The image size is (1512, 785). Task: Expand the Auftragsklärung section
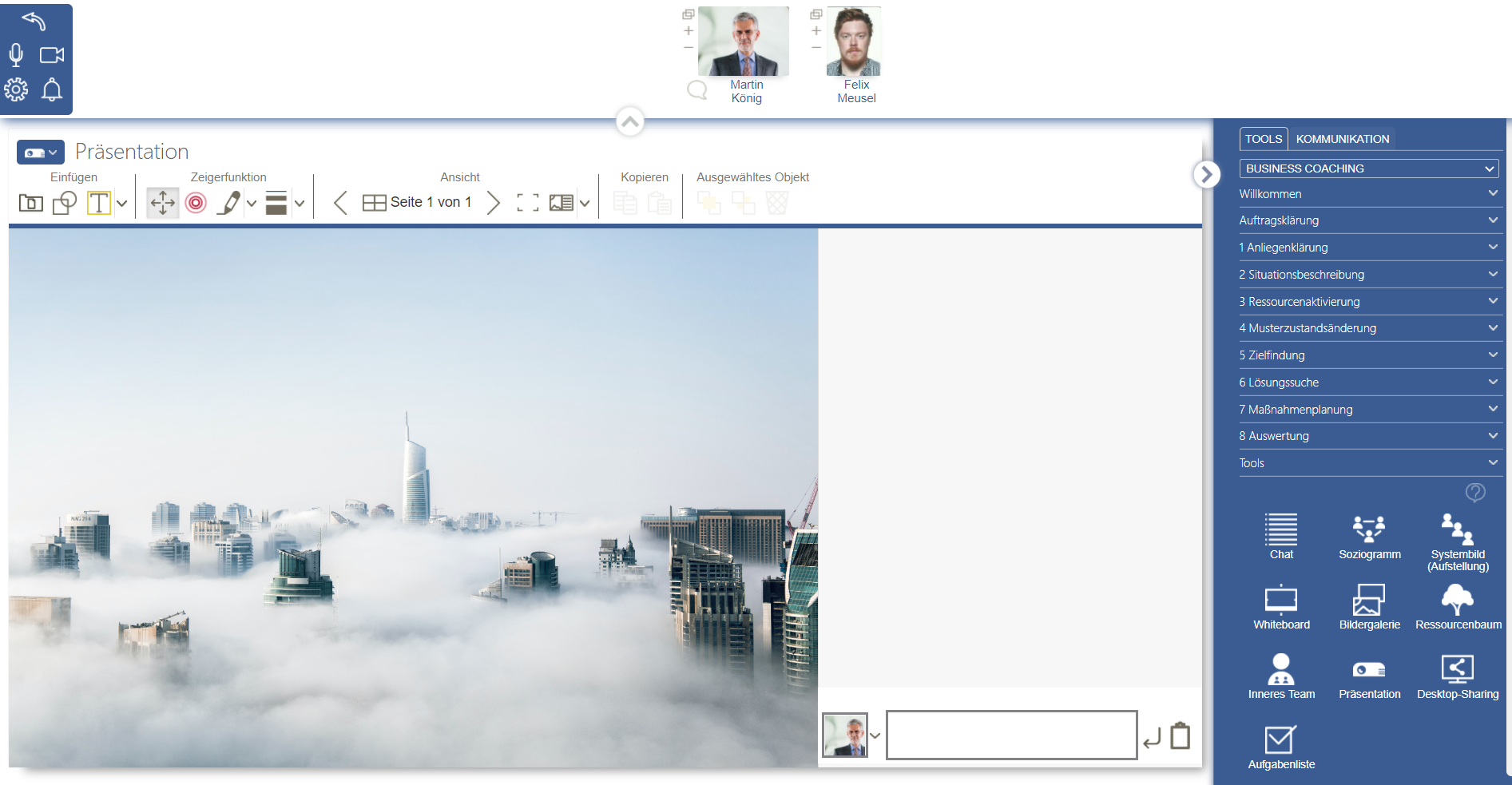pyautogui.click(x=1369, y=220)
